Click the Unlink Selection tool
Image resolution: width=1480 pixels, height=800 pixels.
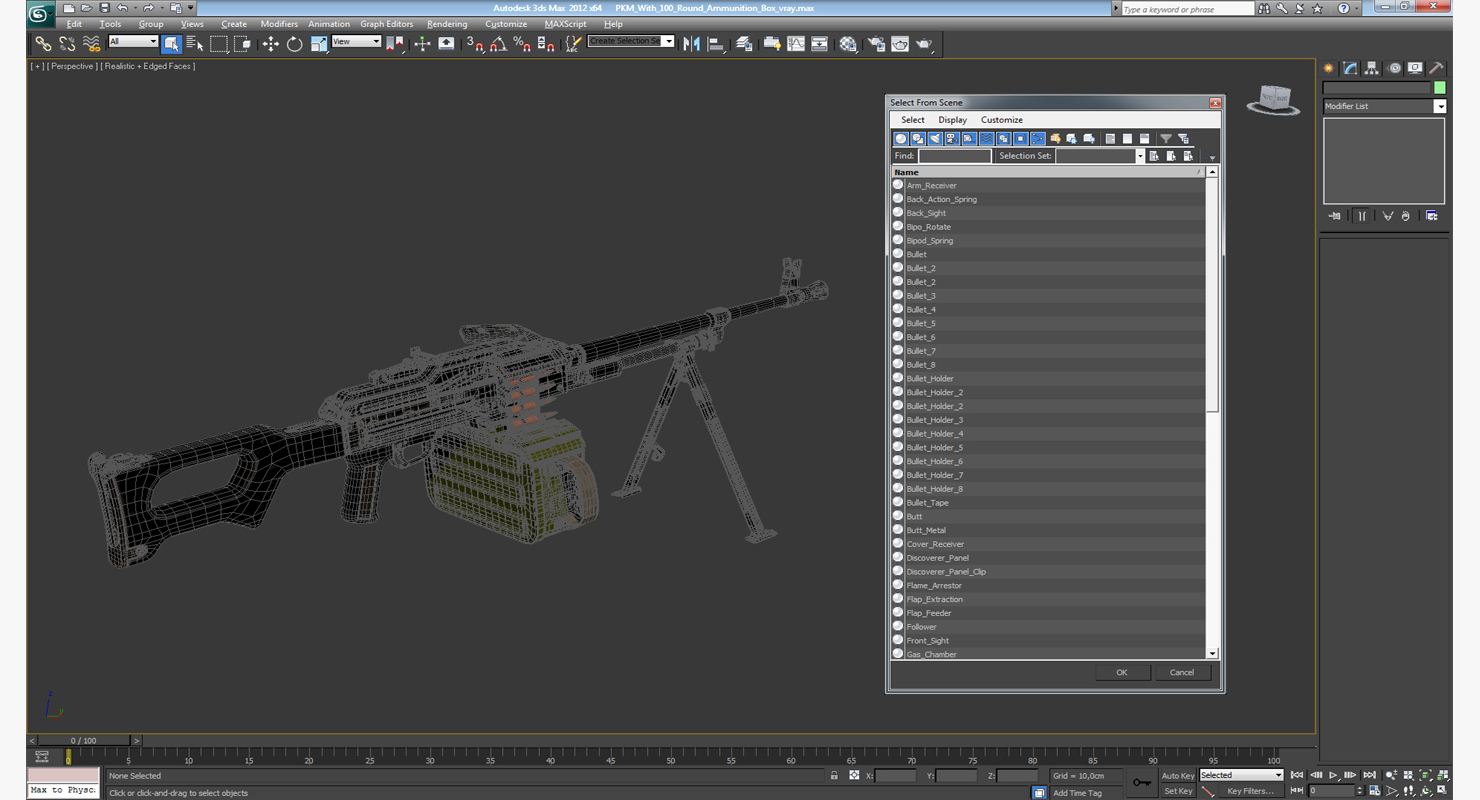click(67, 44)
